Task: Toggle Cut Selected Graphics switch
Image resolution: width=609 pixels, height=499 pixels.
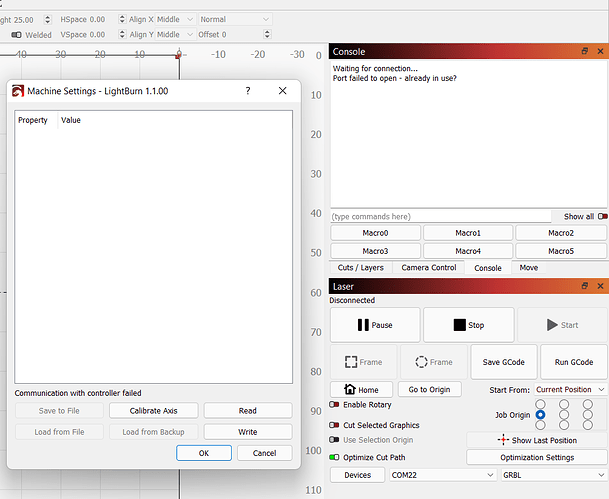Action: (x=334, y=425)
